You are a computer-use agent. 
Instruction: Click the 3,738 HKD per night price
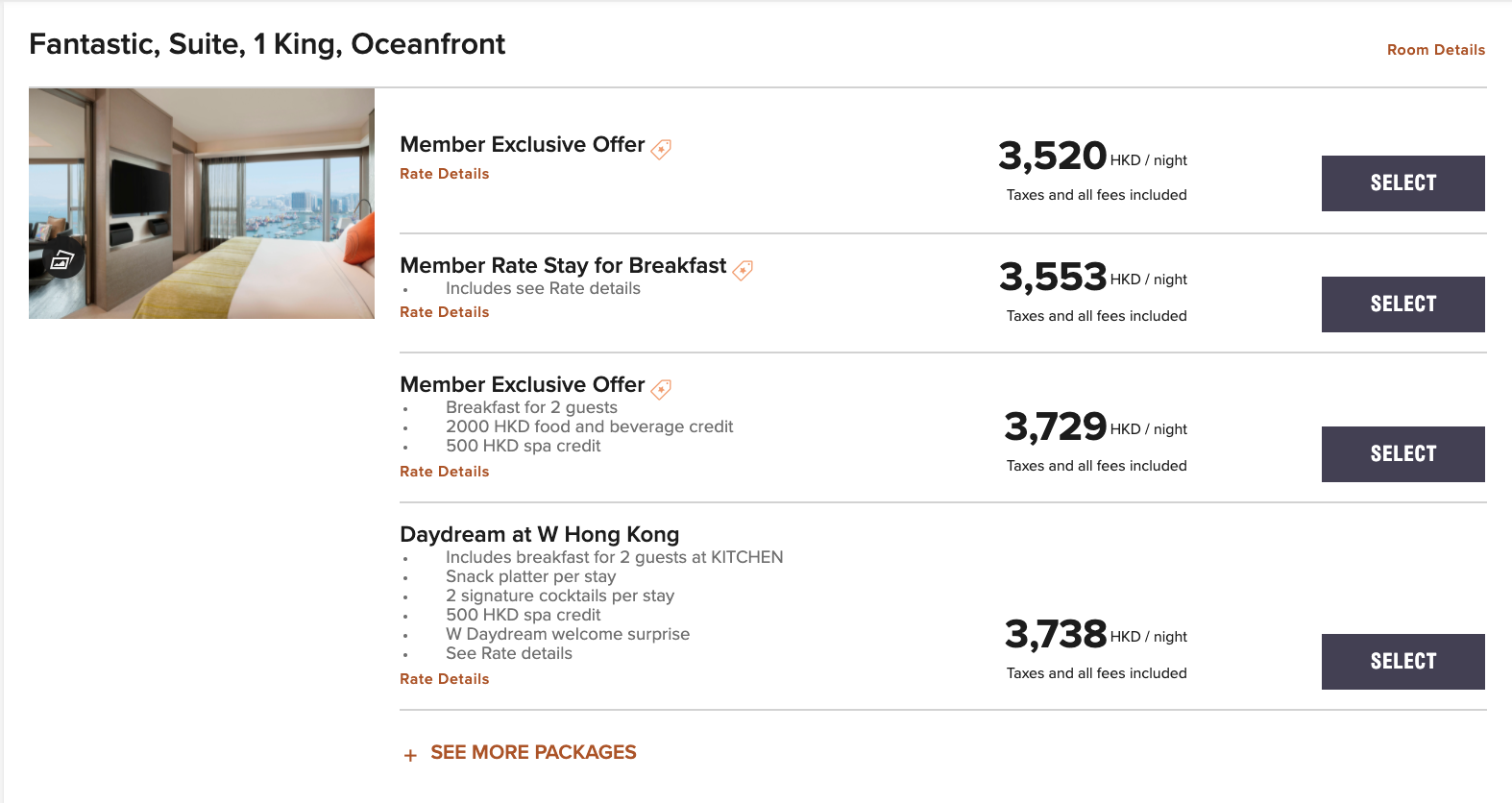1096,635
